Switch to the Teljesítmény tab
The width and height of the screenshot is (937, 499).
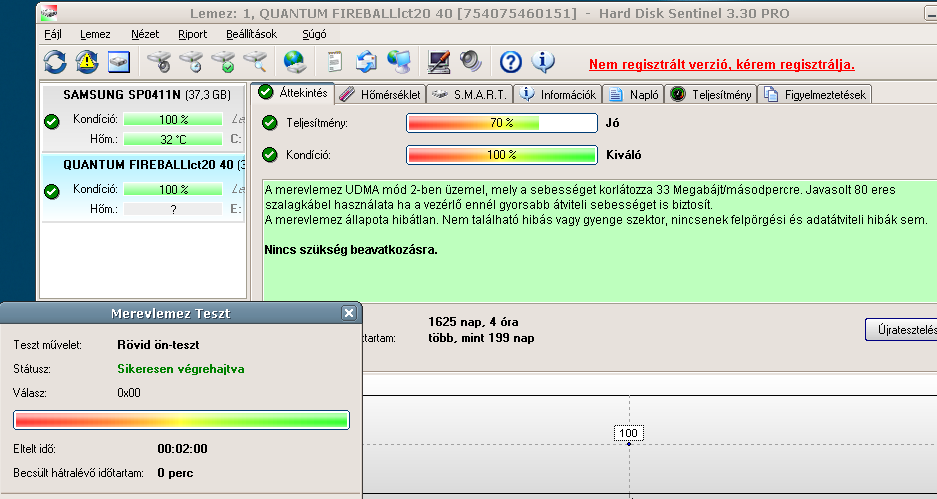click(711, 94)
